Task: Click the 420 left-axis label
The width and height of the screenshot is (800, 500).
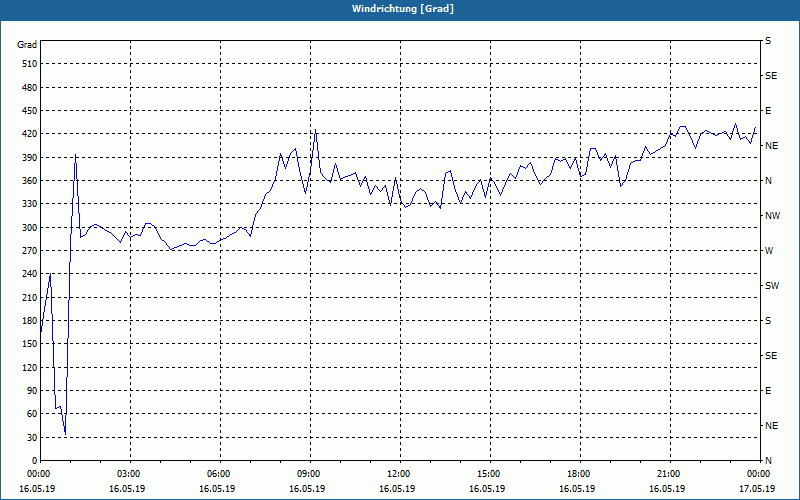Action: 30,134
